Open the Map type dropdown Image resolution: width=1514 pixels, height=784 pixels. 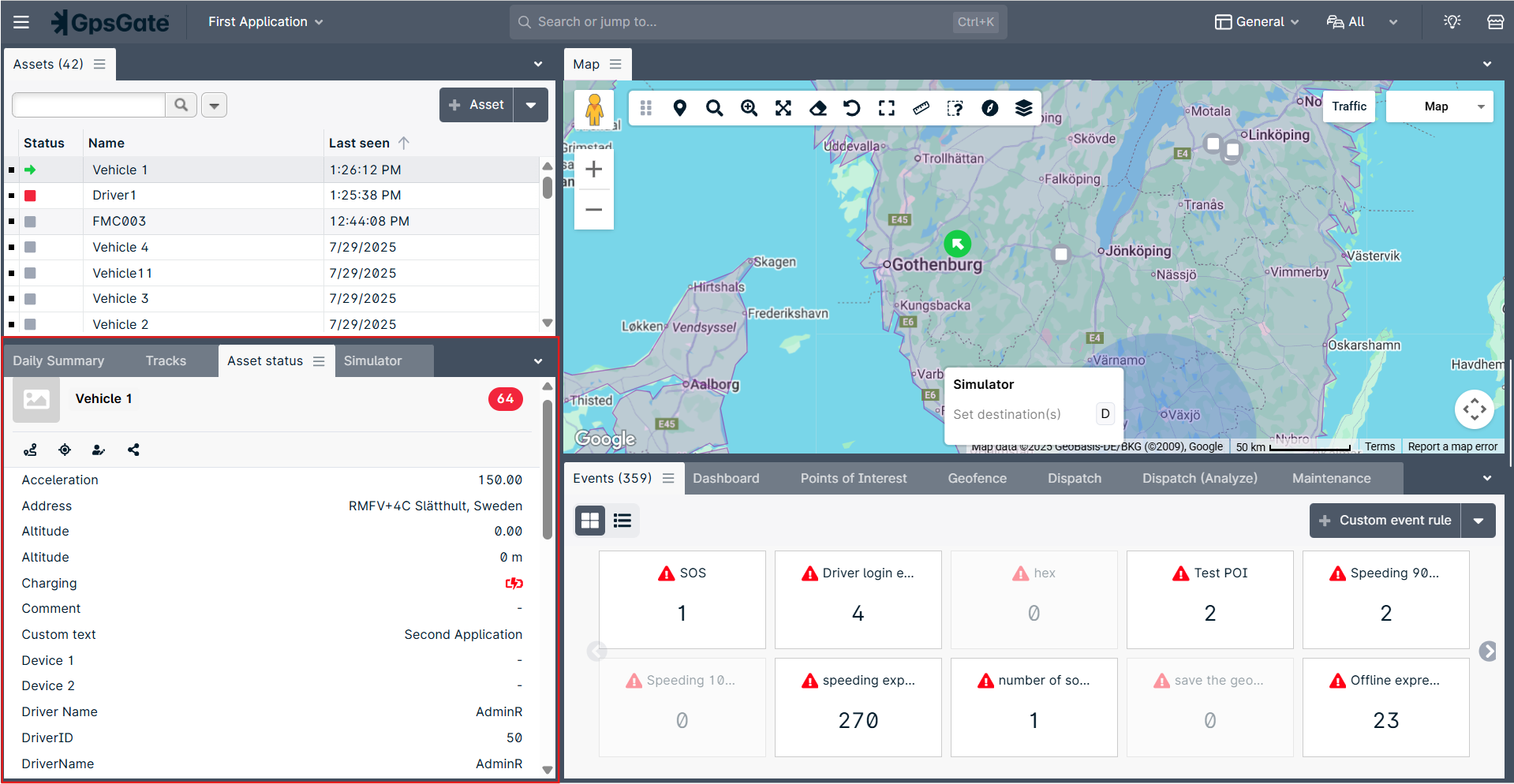click(x=1438, y=106)
